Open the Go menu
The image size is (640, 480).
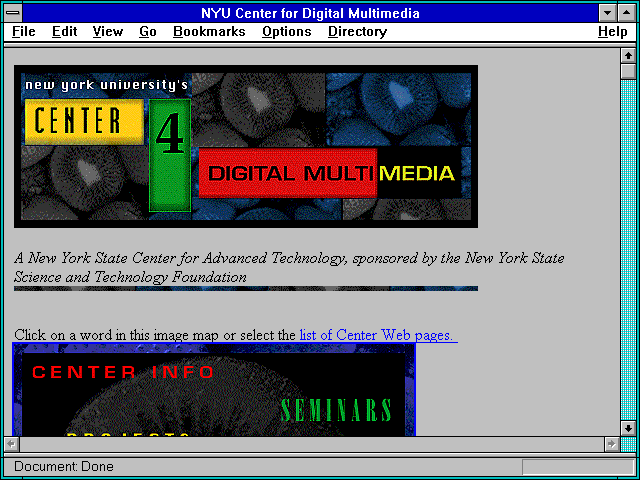(x=148, y=32)
